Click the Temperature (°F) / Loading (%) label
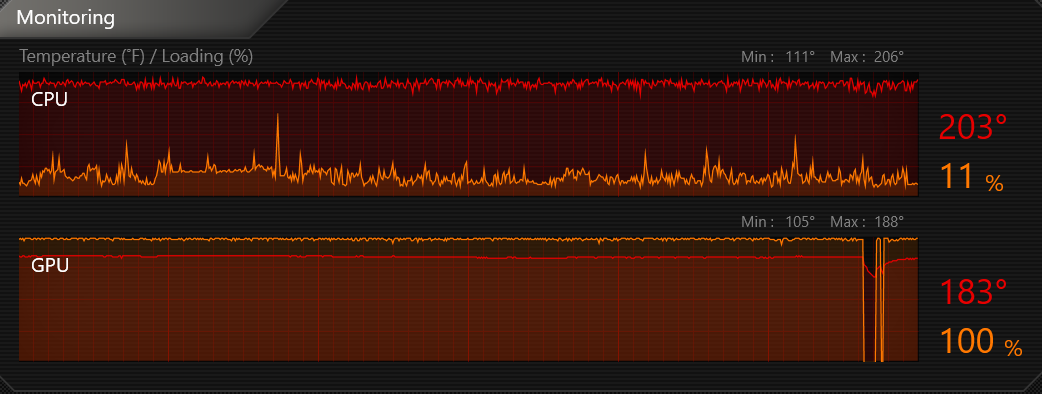1042x394 pixels. click(x=136, y=56)
